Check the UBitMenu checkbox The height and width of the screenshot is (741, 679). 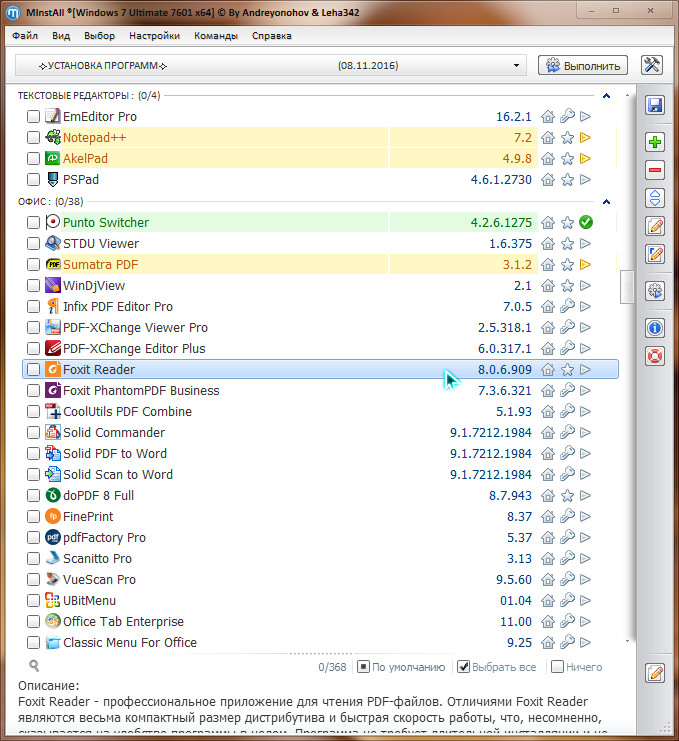tap(33, 601)
